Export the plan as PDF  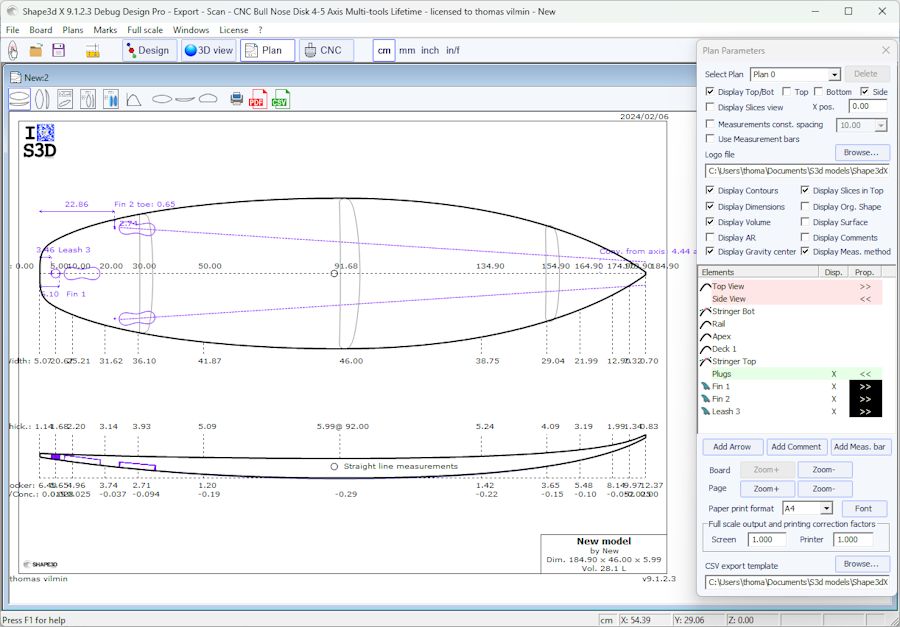tap(258, 99)
